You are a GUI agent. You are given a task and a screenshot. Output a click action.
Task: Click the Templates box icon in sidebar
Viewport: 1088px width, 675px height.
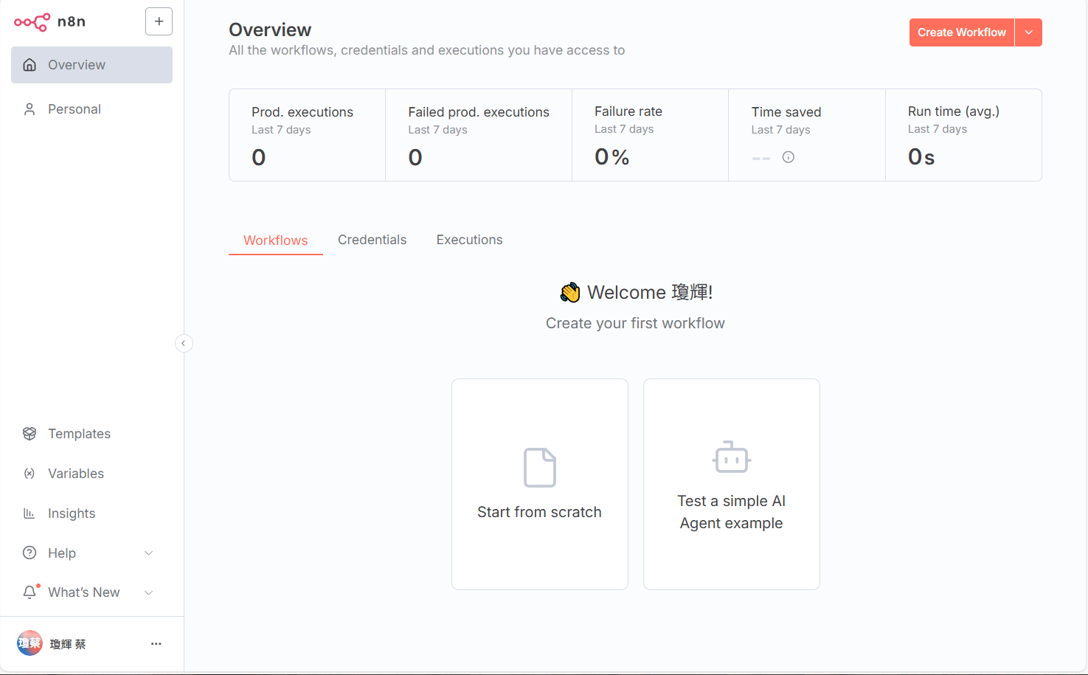coord(30,434)
